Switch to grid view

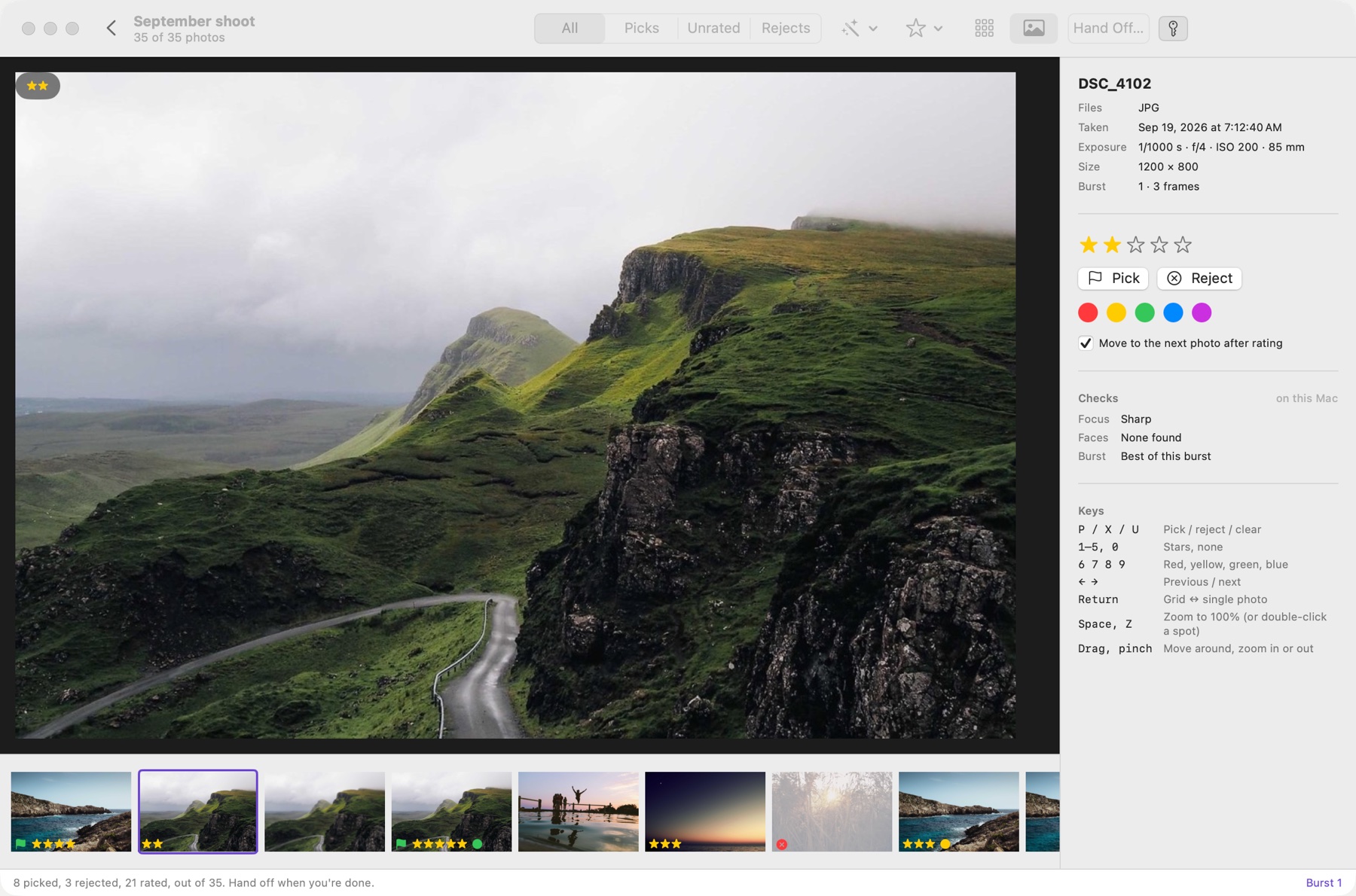click(x=984, y=29)
